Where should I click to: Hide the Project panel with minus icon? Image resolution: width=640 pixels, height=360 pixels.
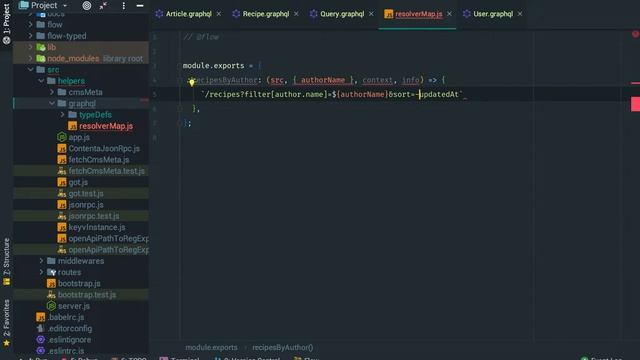140,5
